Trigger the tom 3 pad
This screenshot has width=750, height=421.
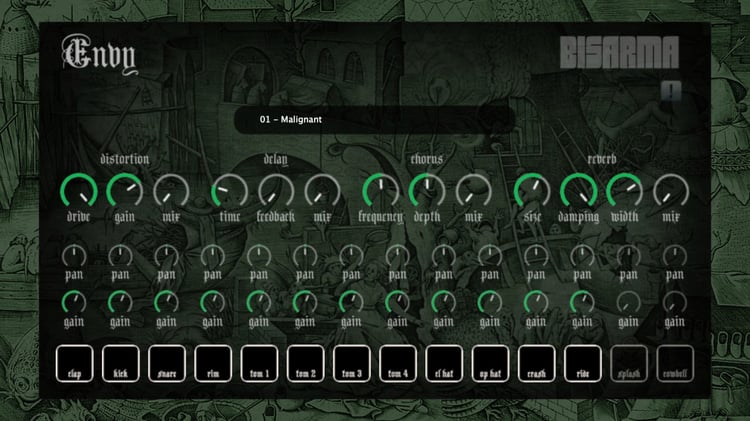[x=352, y=364]
